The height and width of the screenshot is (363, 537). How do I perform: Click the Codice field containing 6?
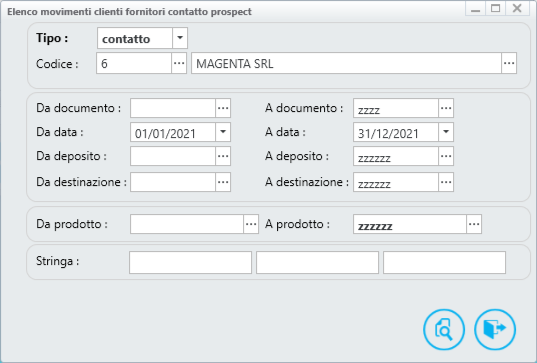click(134, 63)
